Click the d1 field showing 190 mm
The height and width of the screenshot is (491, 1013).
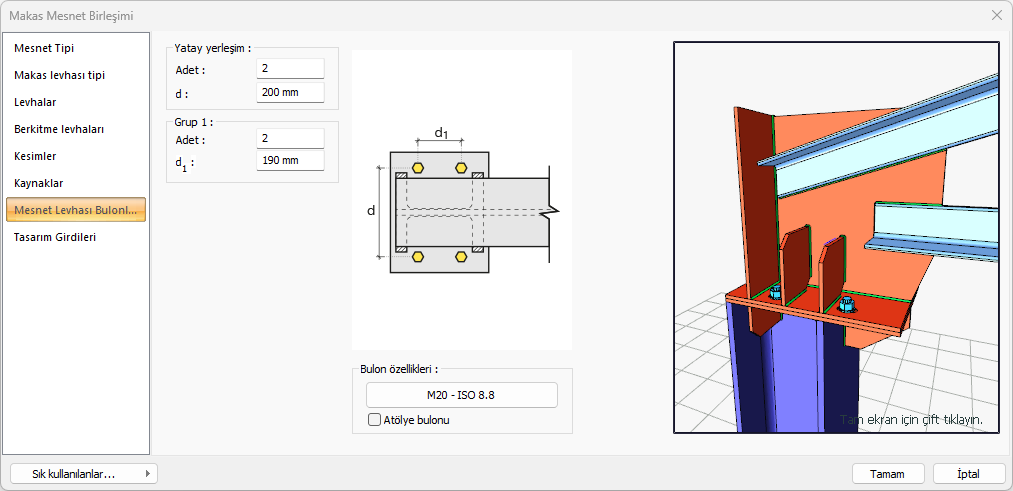point(290,161)
